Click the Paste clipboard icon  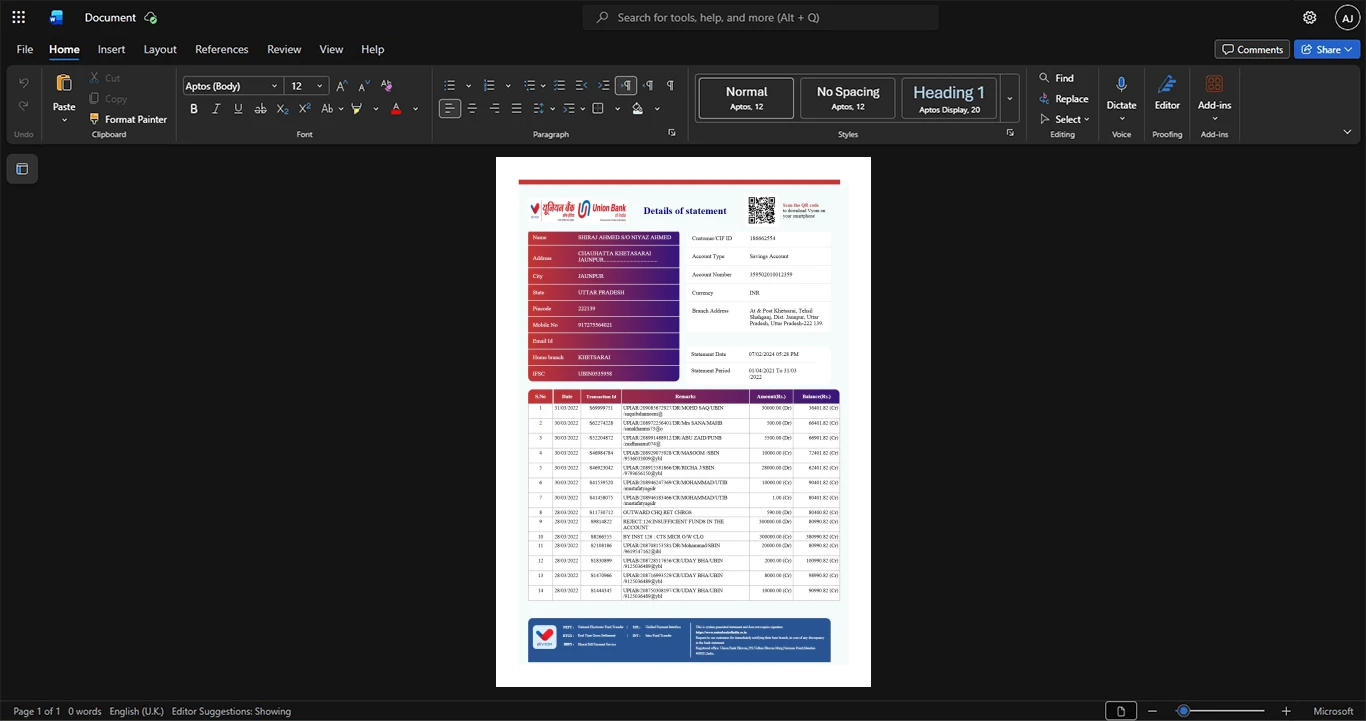tap(64, 83)
